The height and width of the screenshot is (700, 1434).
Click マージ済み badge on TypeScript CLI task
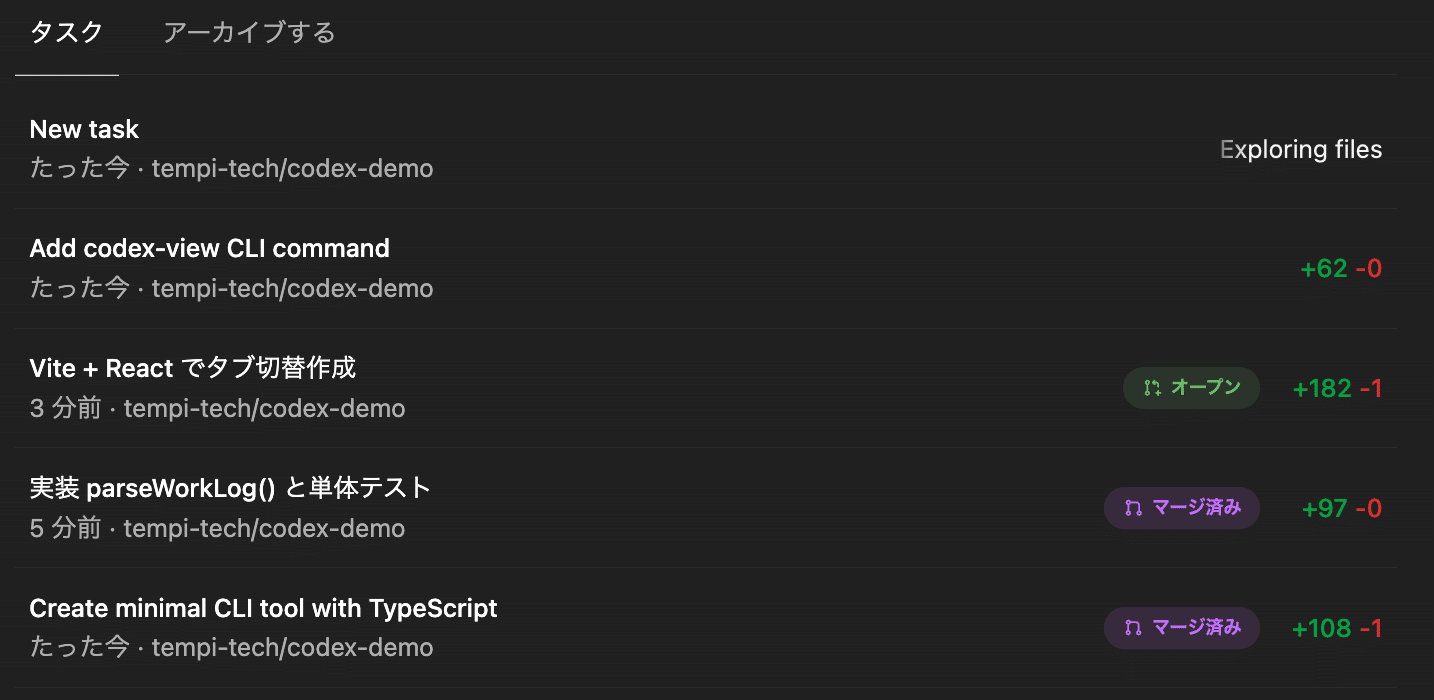point(1182,628)
